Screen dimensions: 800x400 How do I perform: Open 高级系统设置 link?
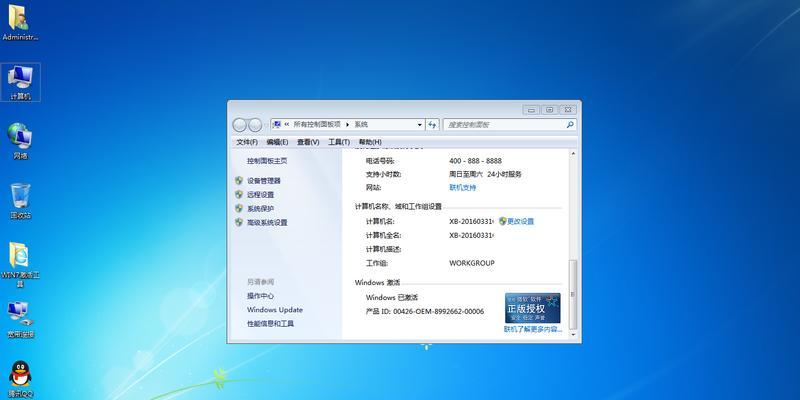(267, 222)
